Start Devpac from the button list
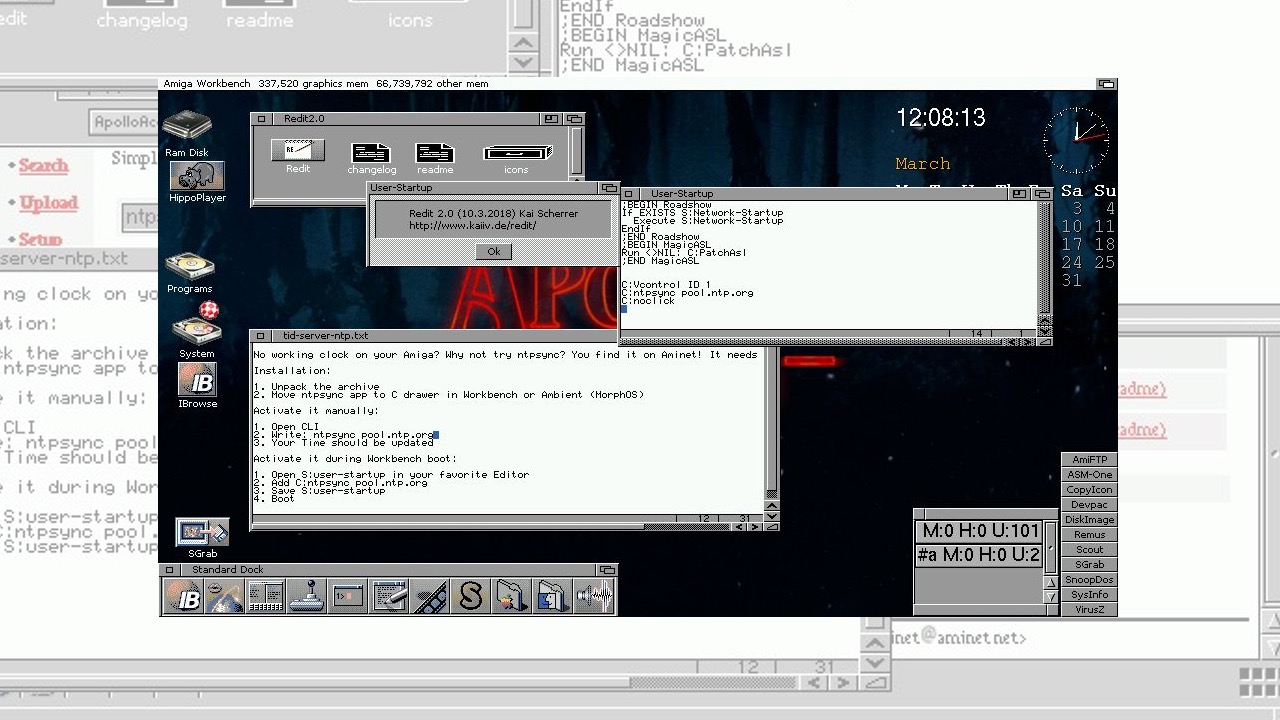Image resolution: width=1280 pixels, height=720 pixels. point(1089,505)
